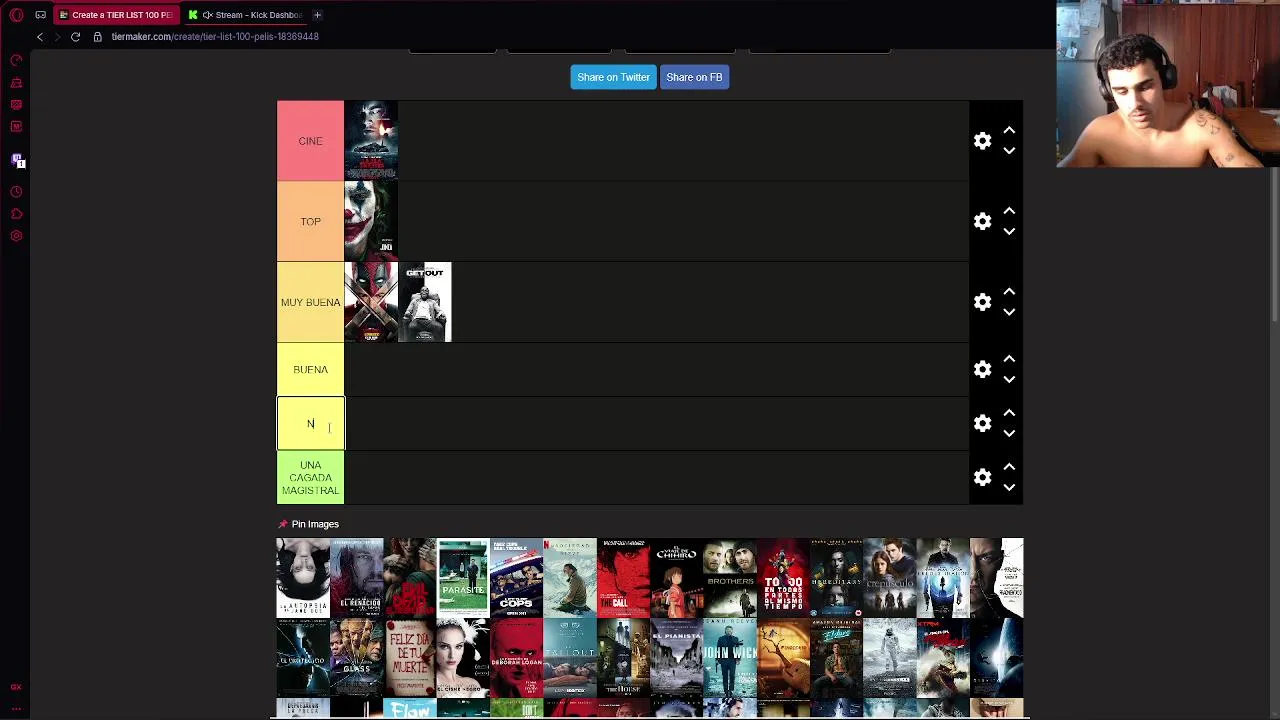Switch to Stream - Kick Dashboard tab
1280x720 pixels.
point(246,15)
